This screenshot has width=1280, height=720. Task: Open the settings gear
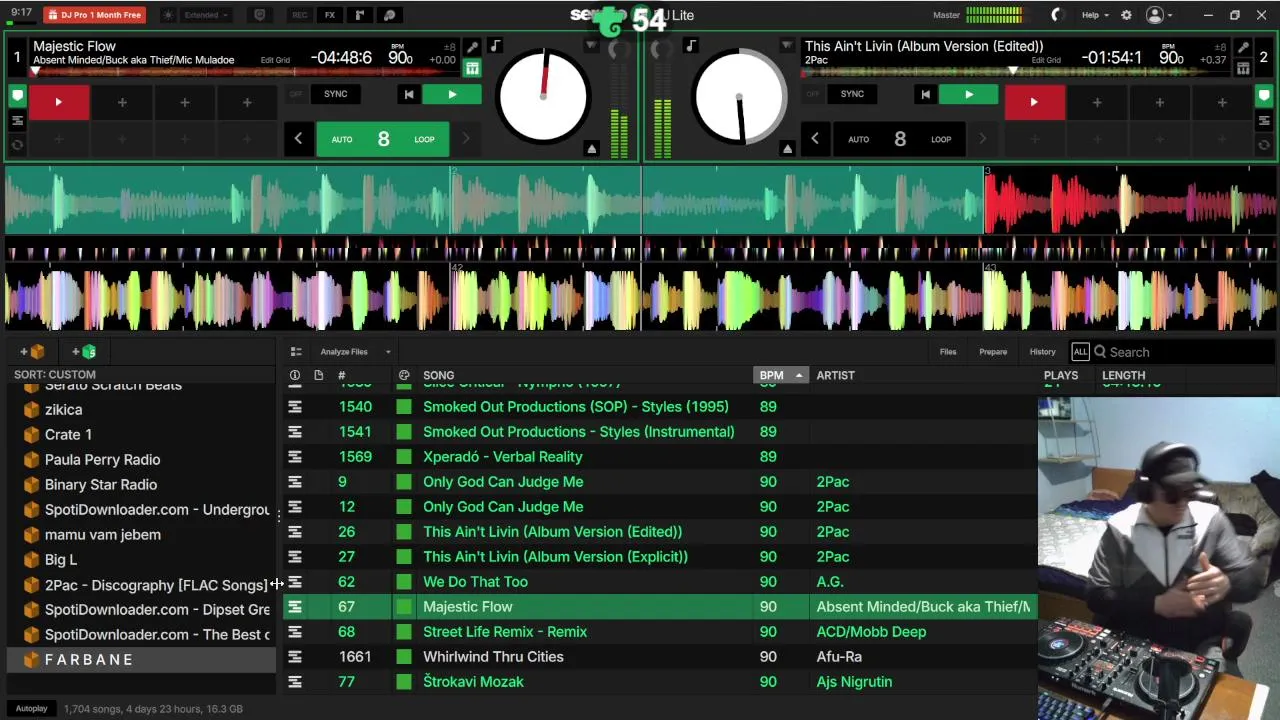[1126, 15]
